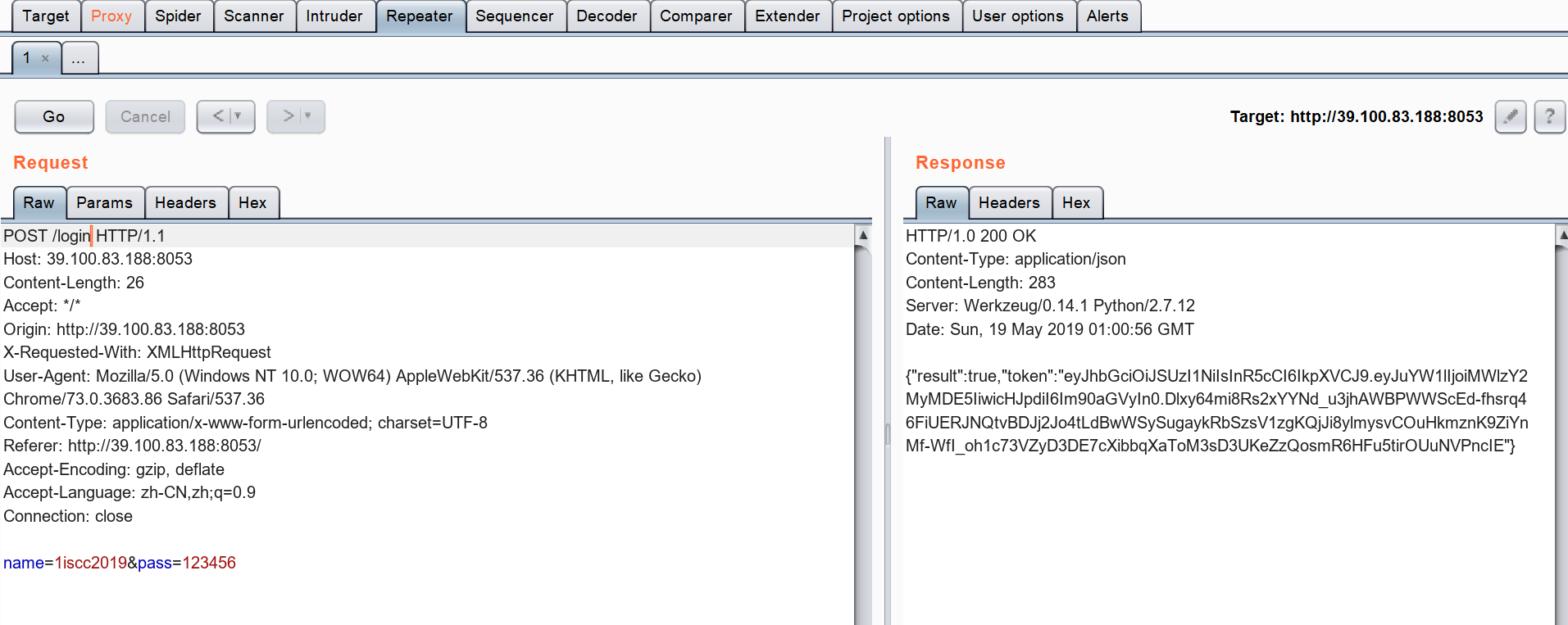Go back to previous request in history
The width and height of the screenshot is (1568, 625).
point(218,116)
